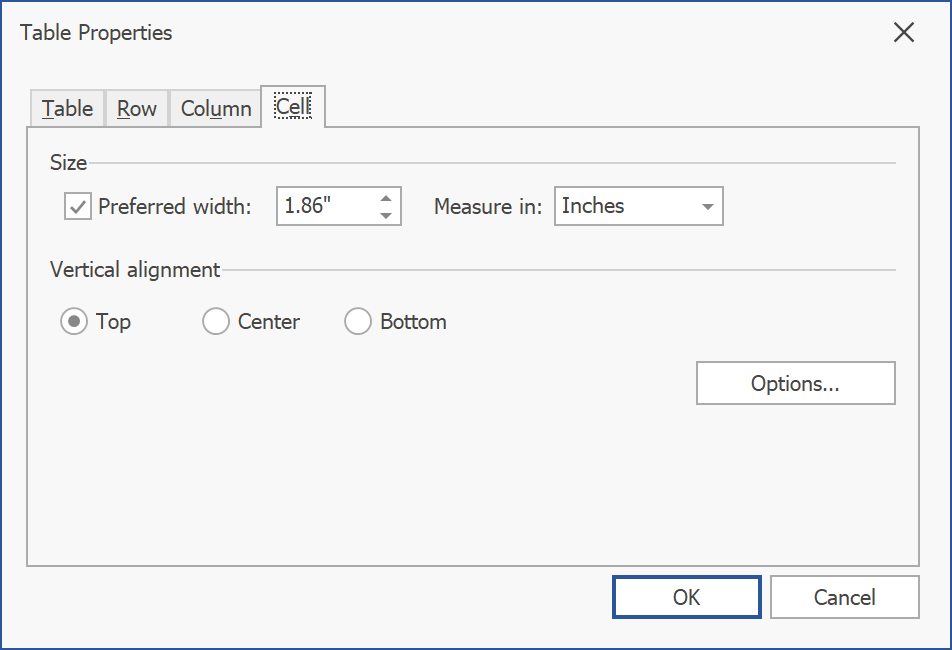Set vertical alignment to Bottom
Image resolution: width=952 pixels, height=650 pixels.
pyautogui.click(x=358, y=322)
